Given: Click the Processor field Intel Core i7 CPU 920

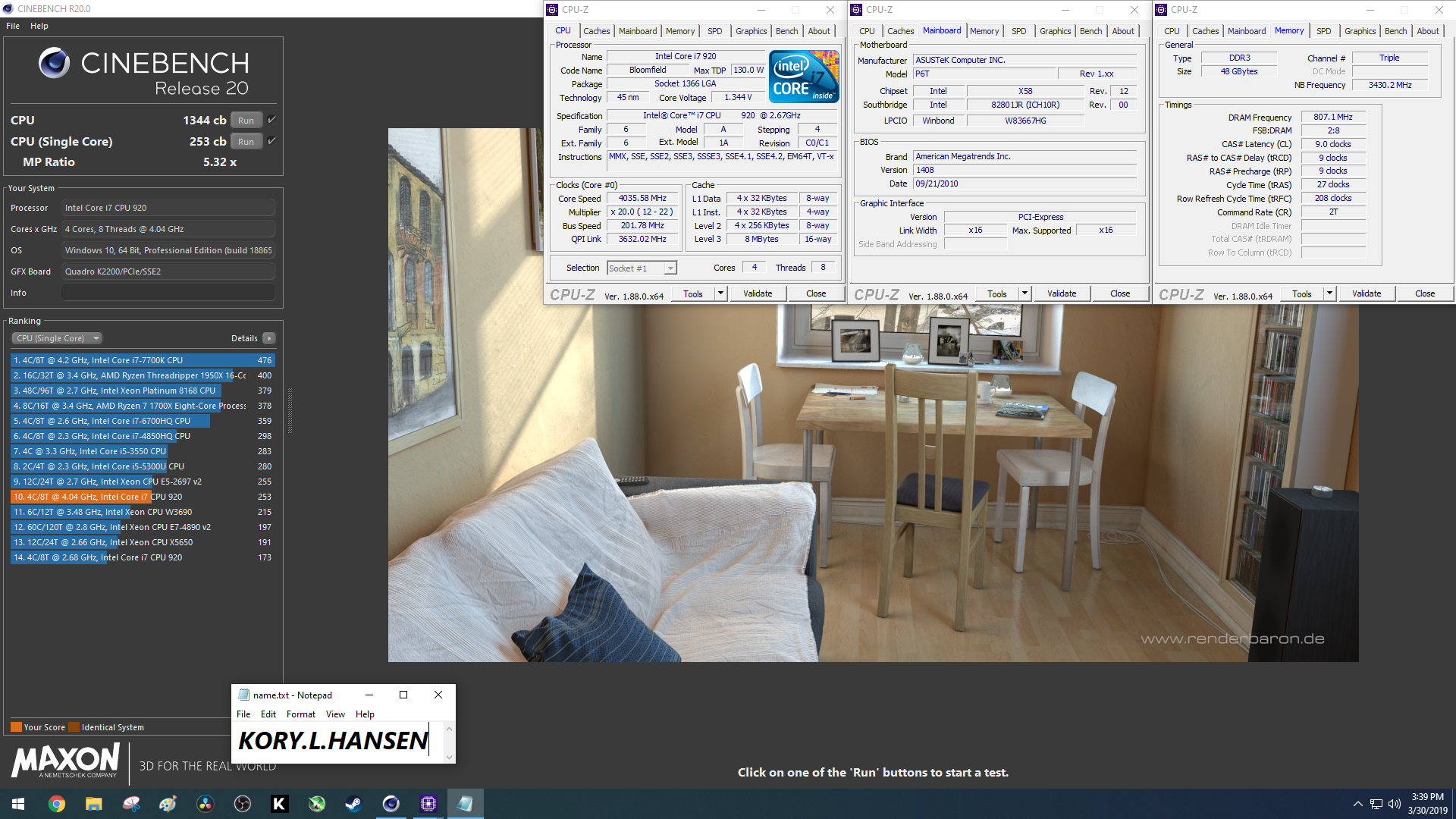Looking at the screenshot, I should tap(168, 208).
